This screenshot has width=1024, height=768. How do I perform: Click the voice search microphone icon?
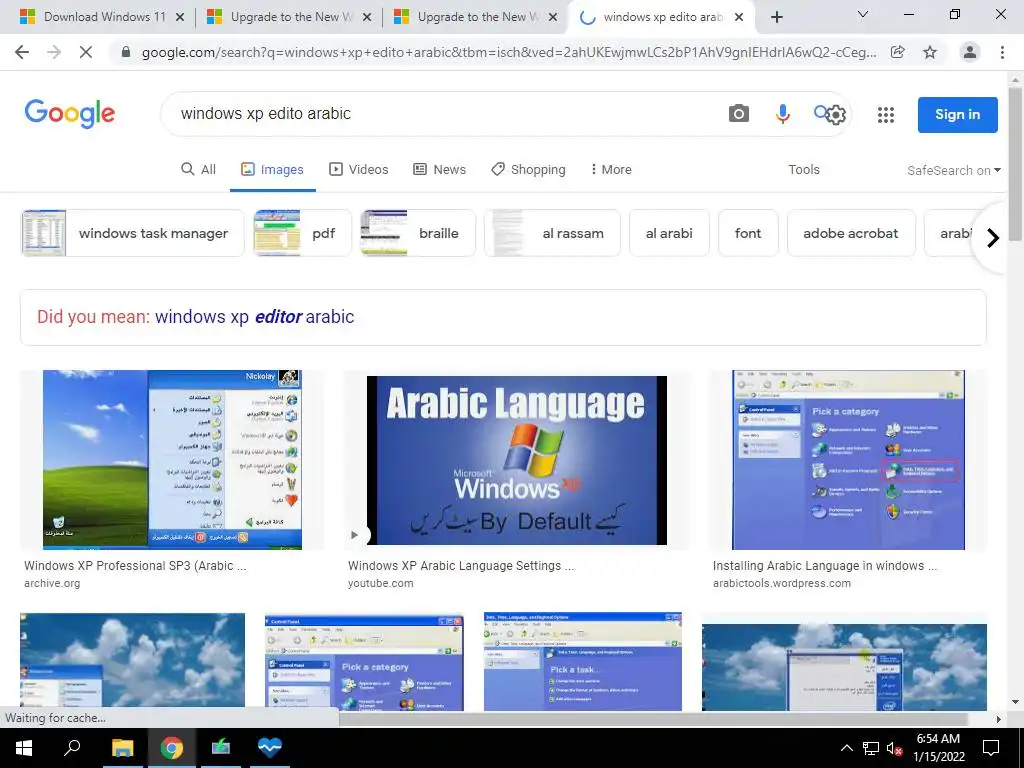(x=782, y=114)
